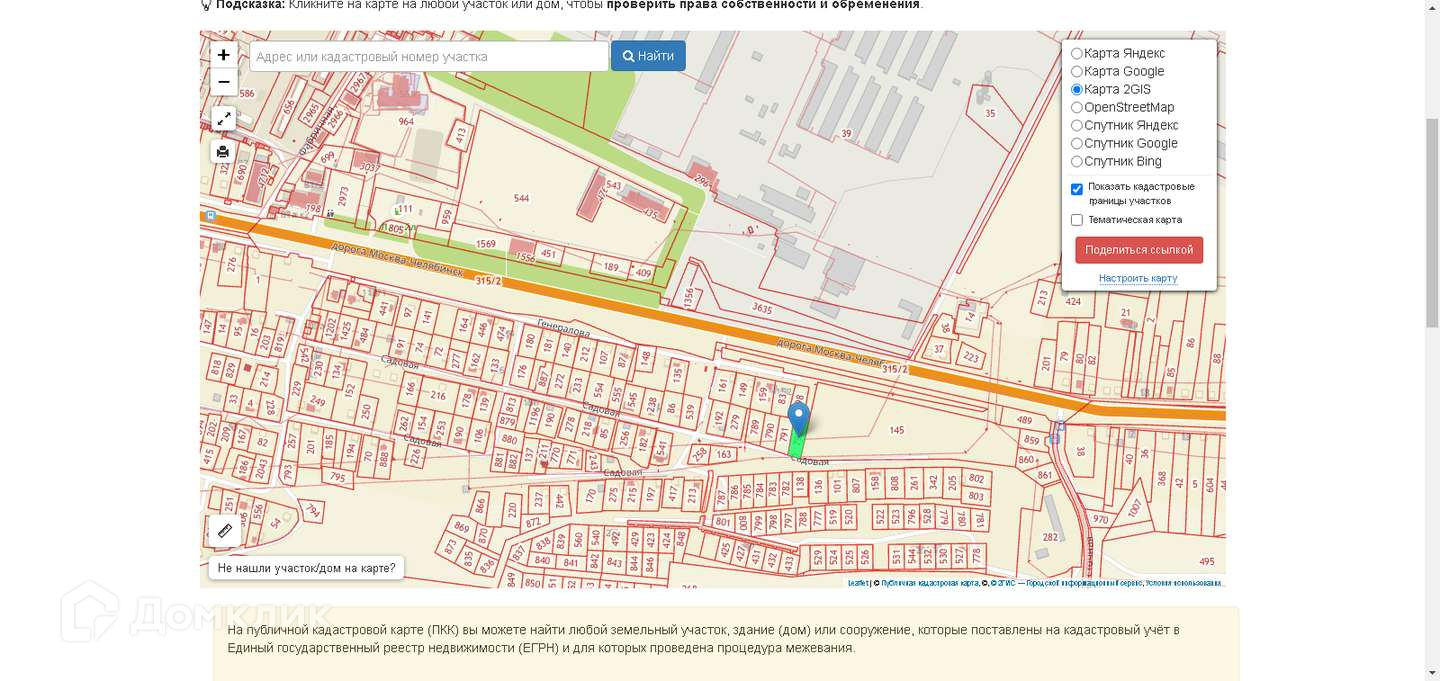Click the green highlighted parcel
The width and height of the screenshot is (1440, 681).
click(797, 444)
